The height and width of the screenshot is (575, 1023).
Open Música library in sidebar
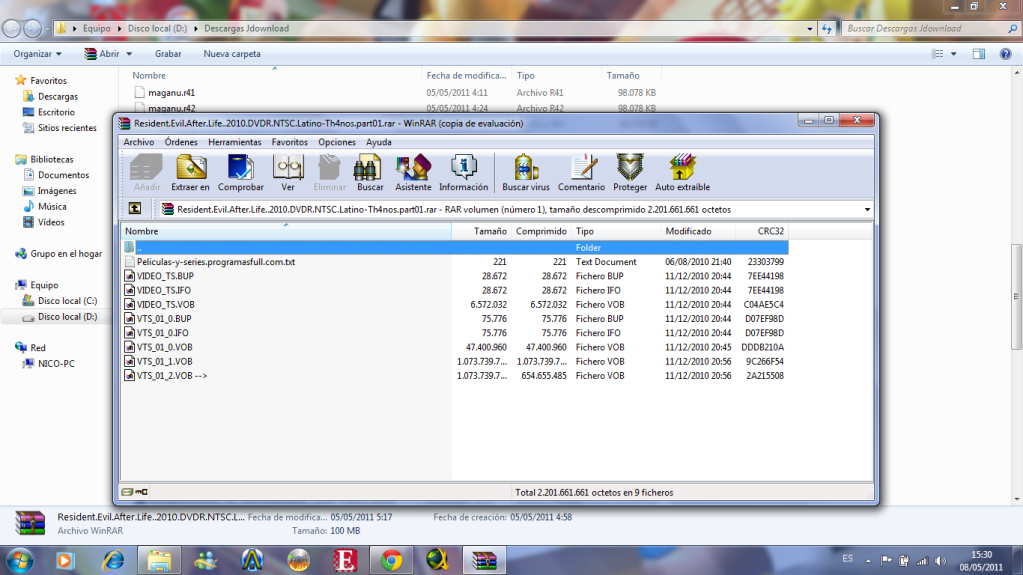tap(52, 206)
